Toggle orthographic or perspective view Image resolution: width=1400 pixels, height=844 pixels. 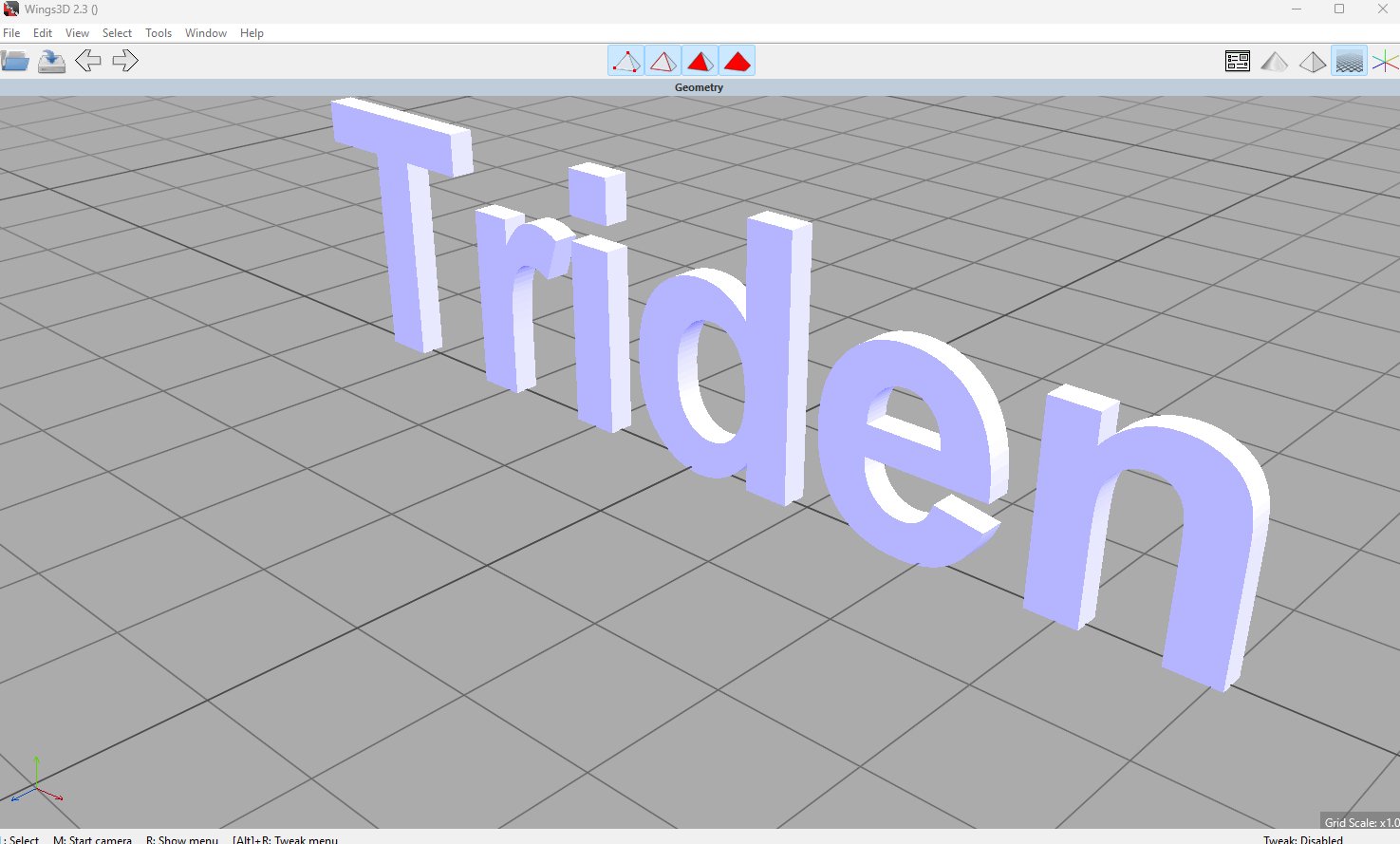pos(1312,62)
